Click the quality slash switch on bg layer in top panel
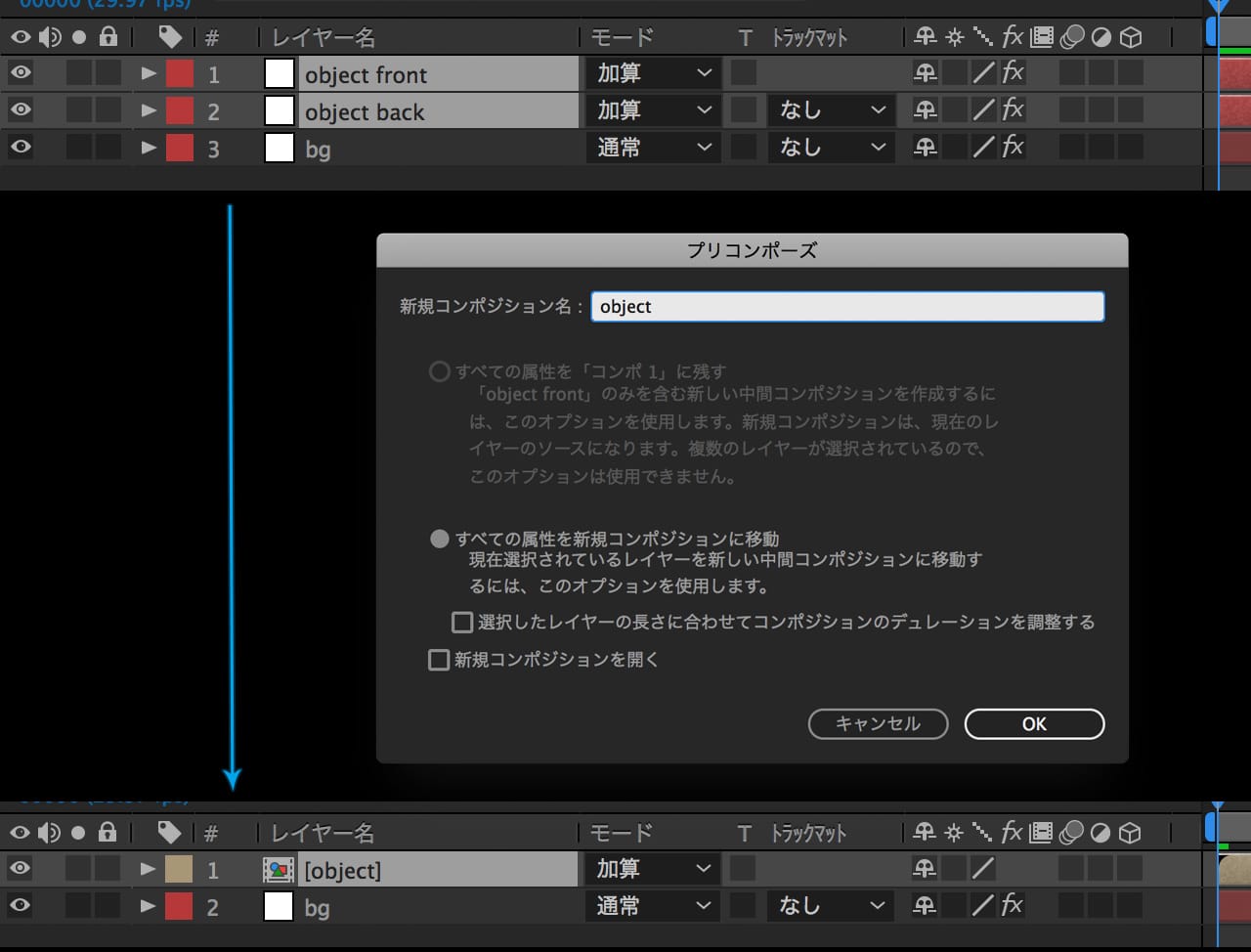This screenshot has height=952, width=1251. tap(983, 147)
